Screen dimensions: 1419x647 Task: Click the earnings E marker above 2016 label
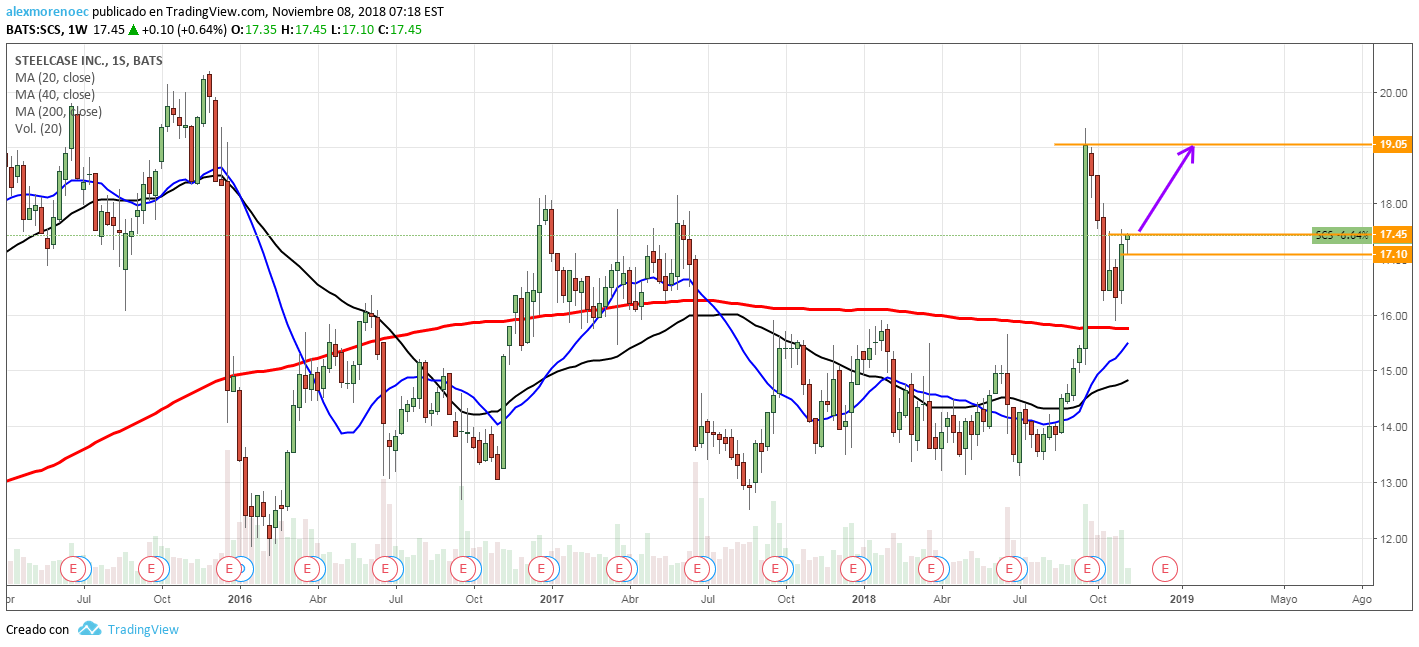[230, 569]
